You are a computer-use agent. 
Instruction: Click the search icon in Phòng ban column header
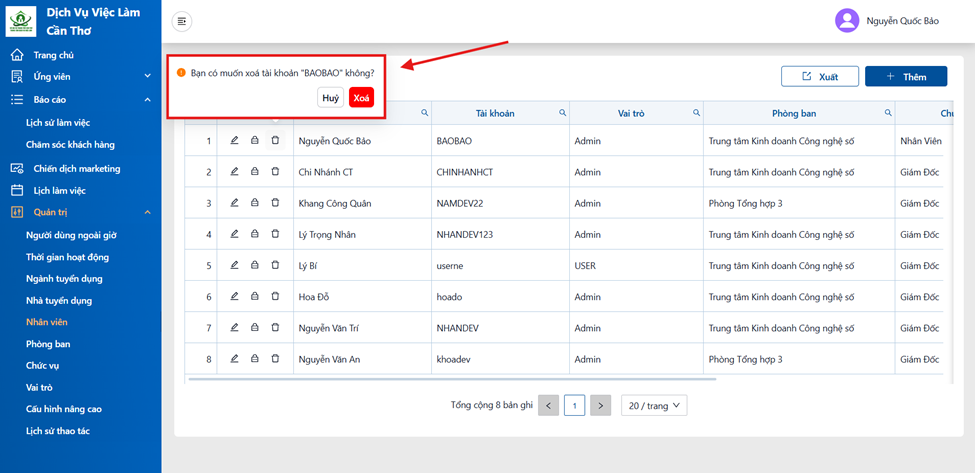(x=888, y=113)
